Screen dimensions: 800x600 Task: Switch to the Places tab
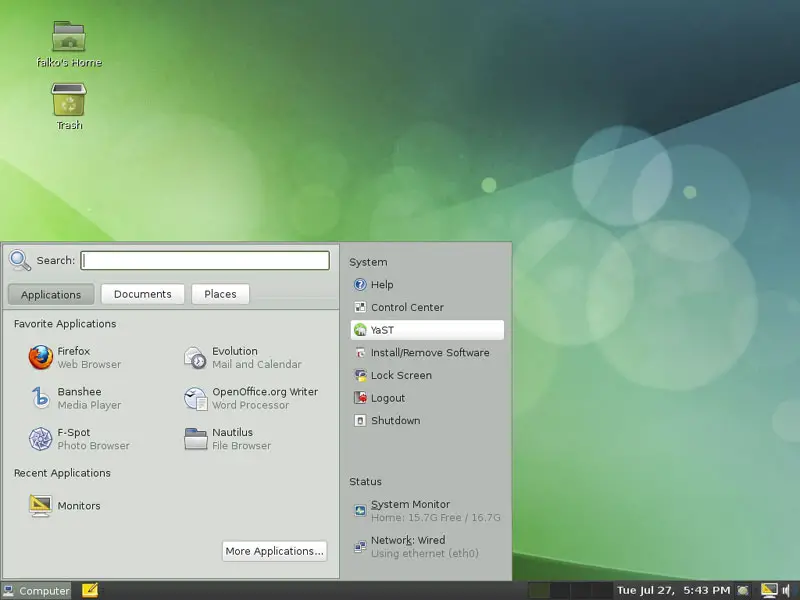coord(220,294)
